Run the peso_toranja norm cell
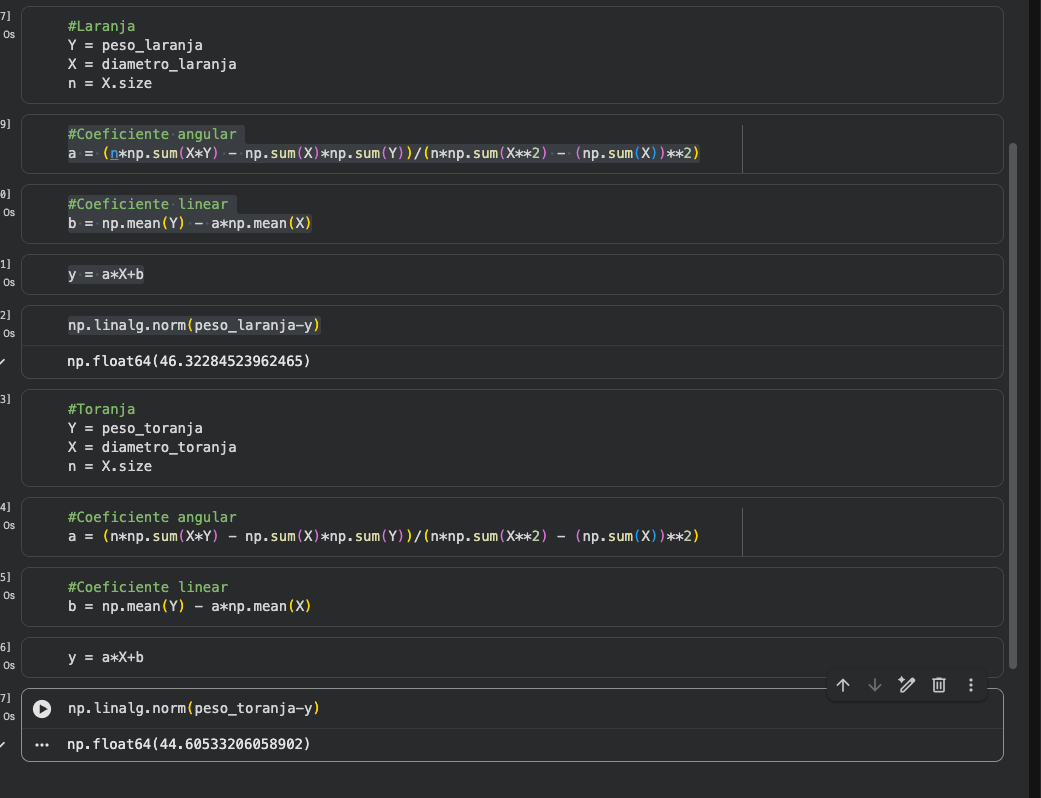 click(42, 709)
